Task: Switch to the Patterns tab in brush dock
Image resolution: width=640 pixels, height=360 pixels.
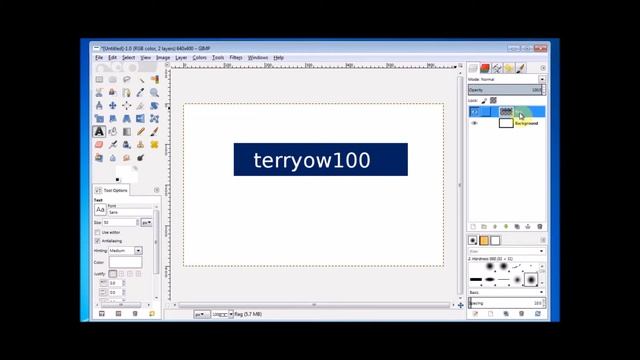Action: click(484, 240)
